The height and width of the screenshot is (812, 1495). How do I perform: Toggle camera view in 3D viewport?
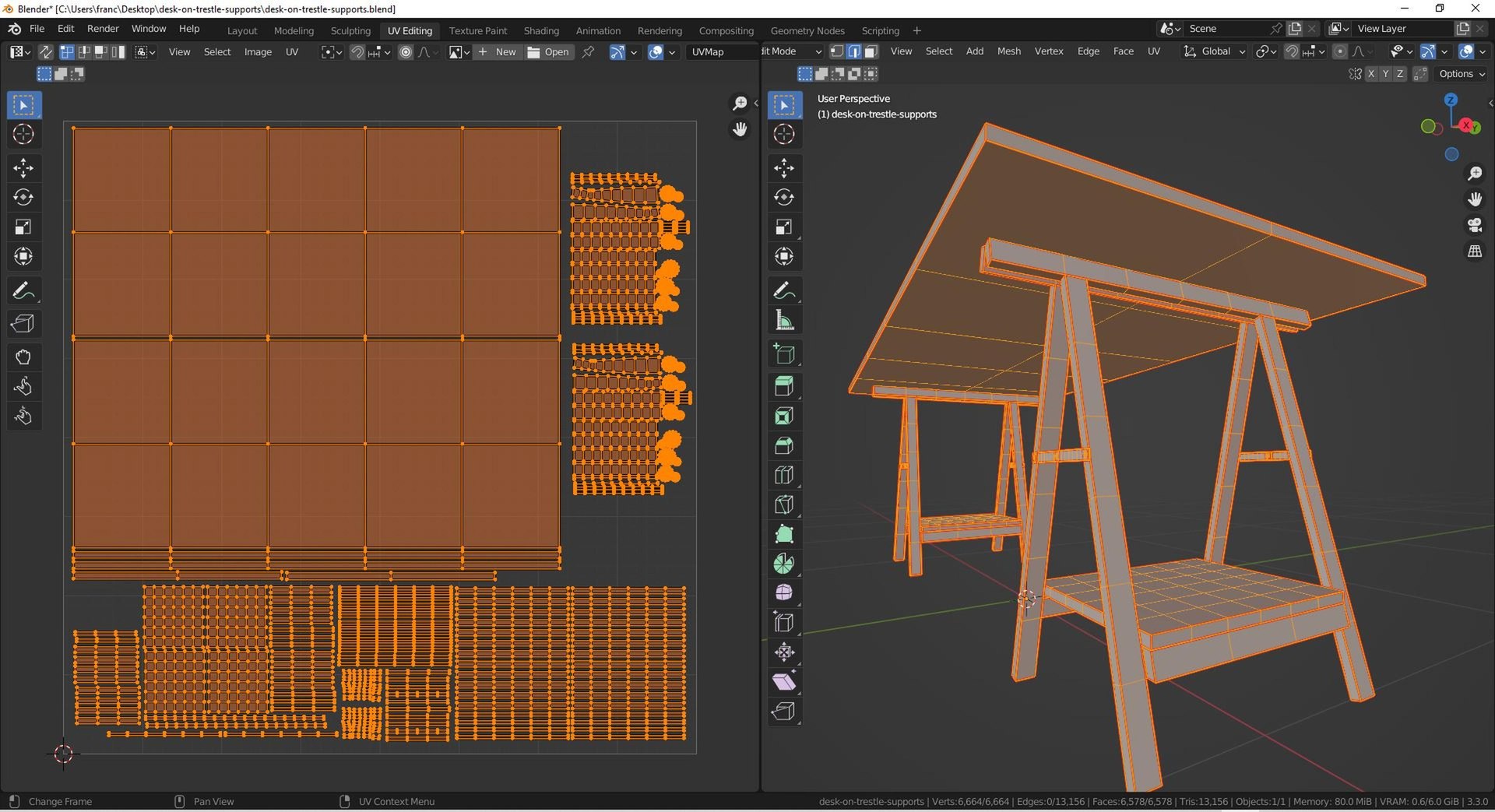tap(1475, 226)
